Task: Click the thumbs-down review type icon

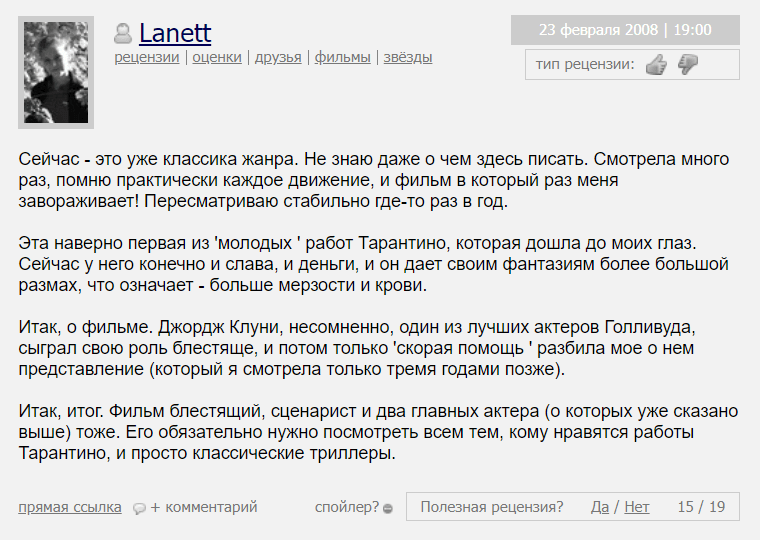Action: [x=687, y=64]
